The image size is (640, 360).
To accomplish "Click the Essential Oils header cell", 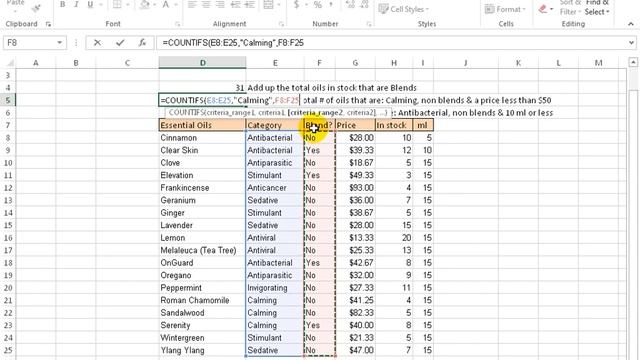I will (x=202, y=125).
